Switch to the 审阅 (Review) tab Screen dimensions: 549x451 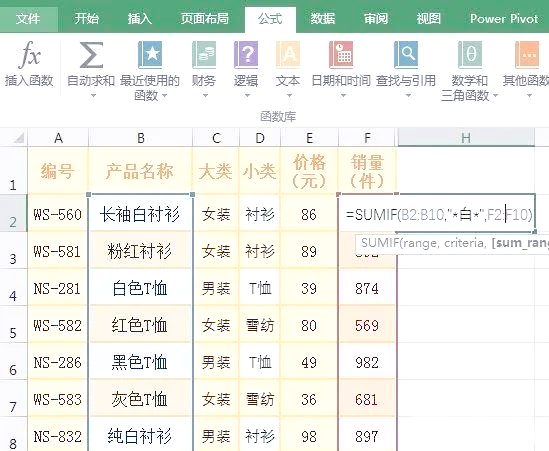tap(376, 19)
